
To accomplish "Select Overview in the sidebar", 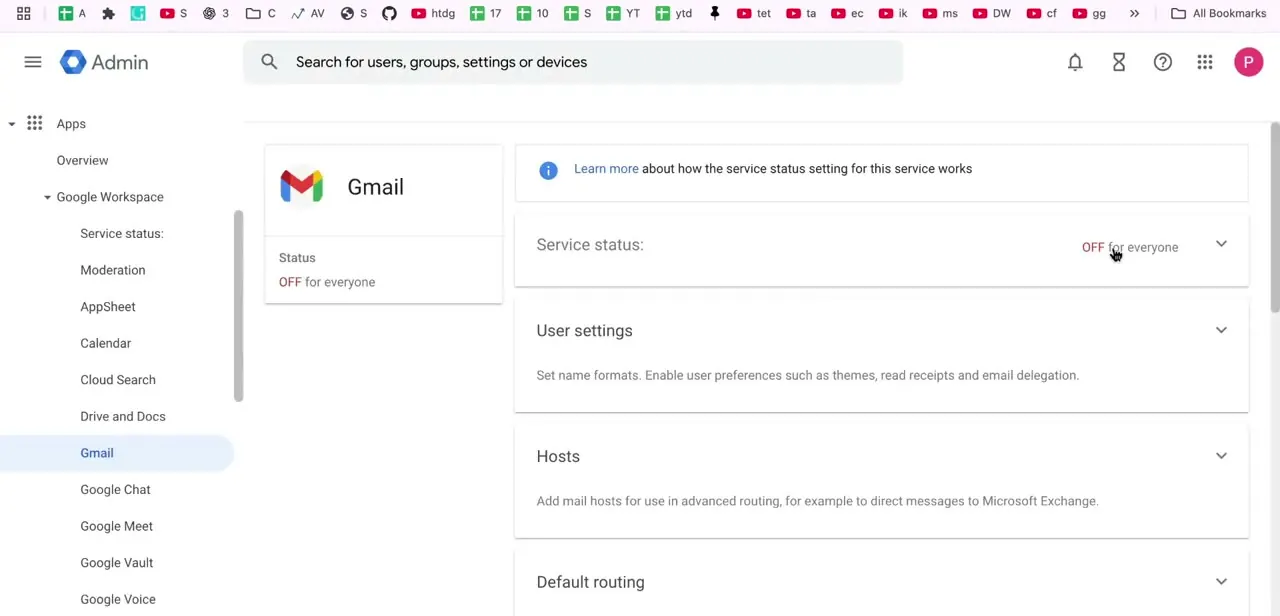I will pyautogui.click(x=82, y=160).
